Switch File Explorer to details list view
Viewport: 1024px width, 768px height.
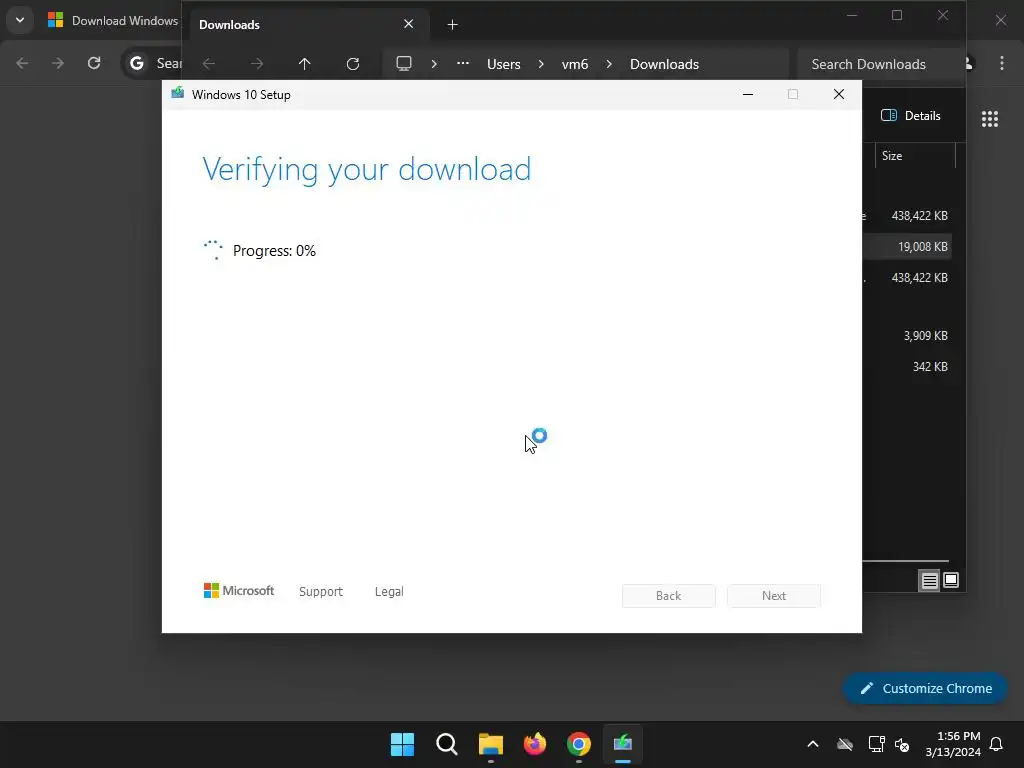tap(929, 580)
